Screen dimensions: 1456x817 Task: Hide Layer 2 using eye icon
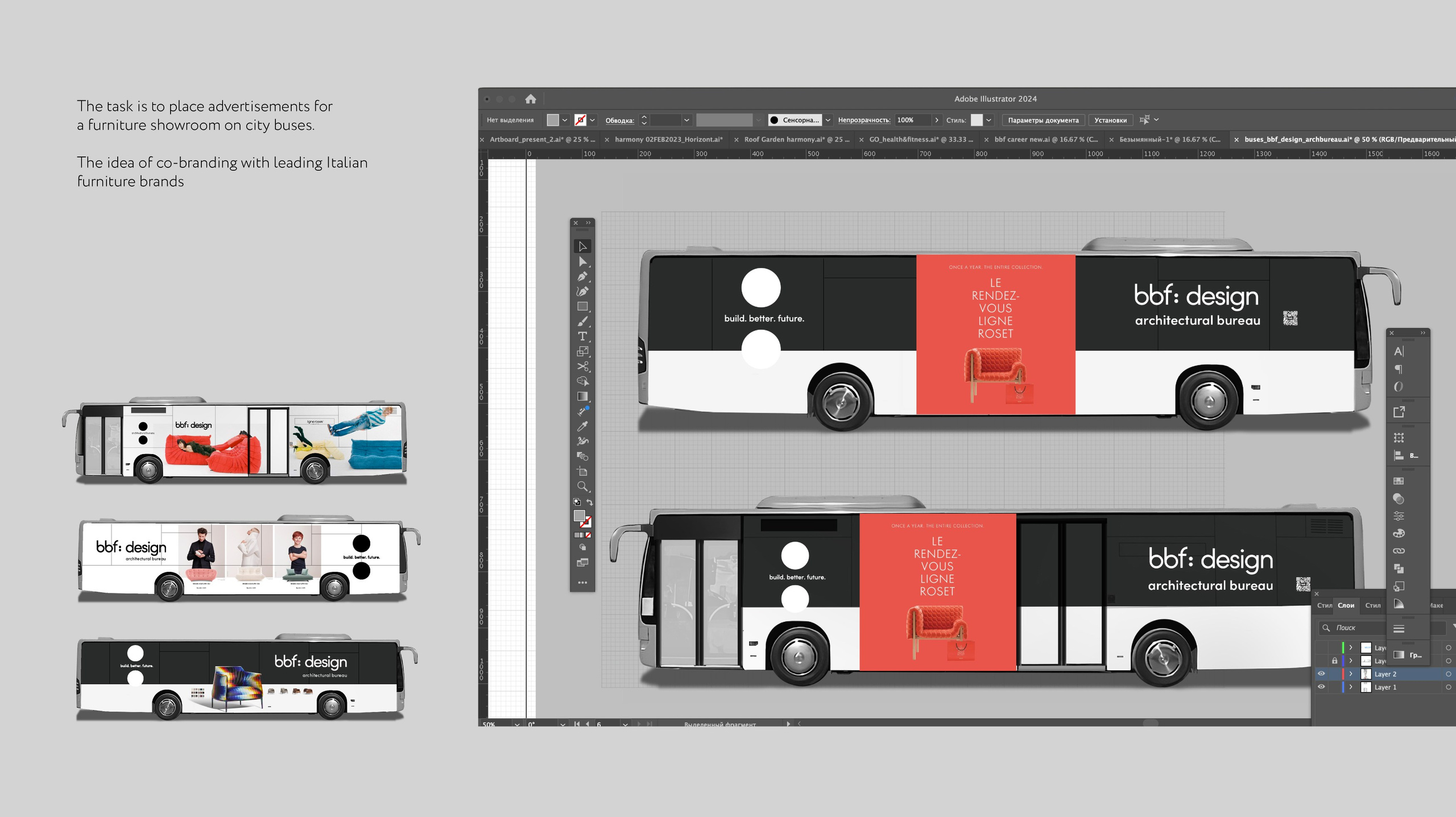point(1321,674)
